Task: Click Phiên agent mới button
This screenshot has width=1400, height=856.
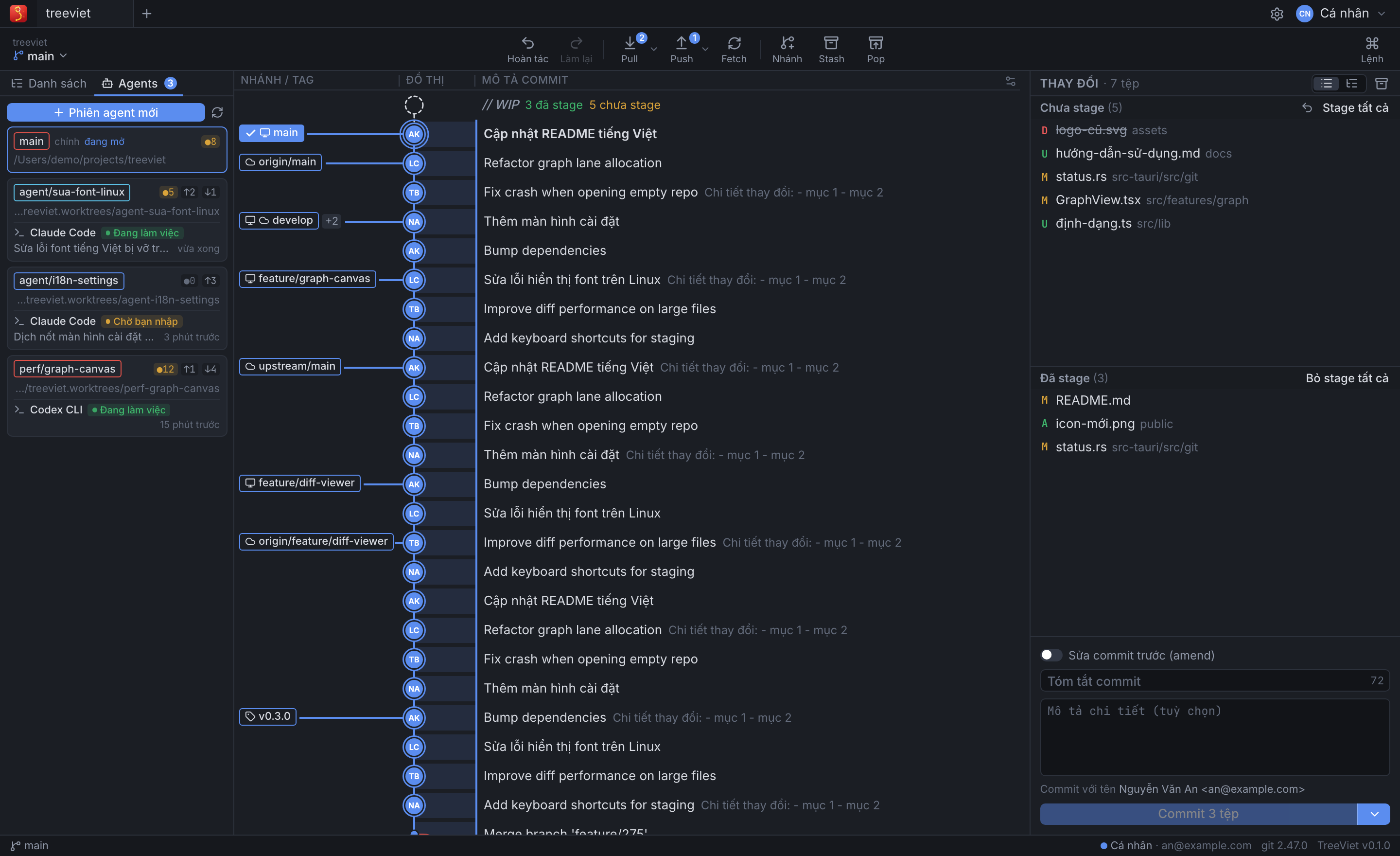Action: tap(105, 112)
